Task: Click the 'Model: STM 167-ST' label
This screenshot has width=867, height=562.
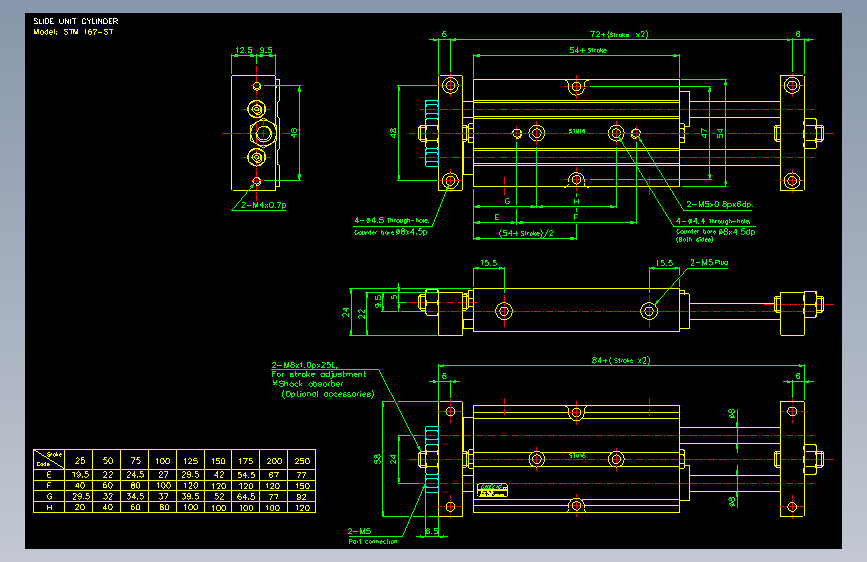Action: pos(73,32)
